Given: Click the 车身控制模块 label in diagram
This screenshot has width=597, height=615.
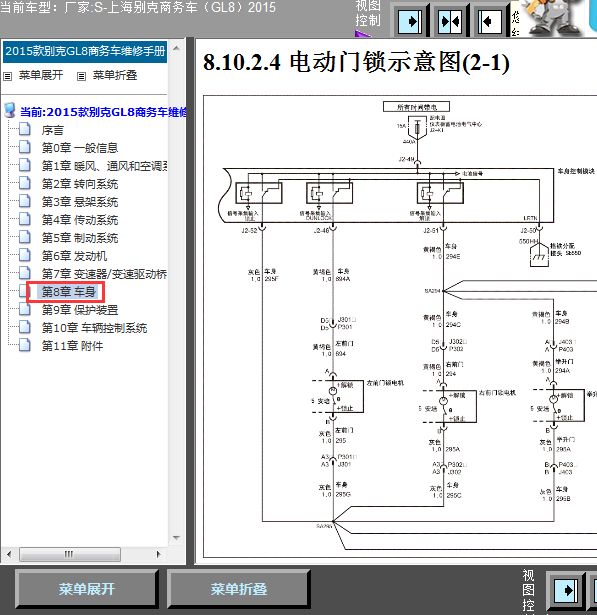Looking at the screenshot, I should (577, 171).
